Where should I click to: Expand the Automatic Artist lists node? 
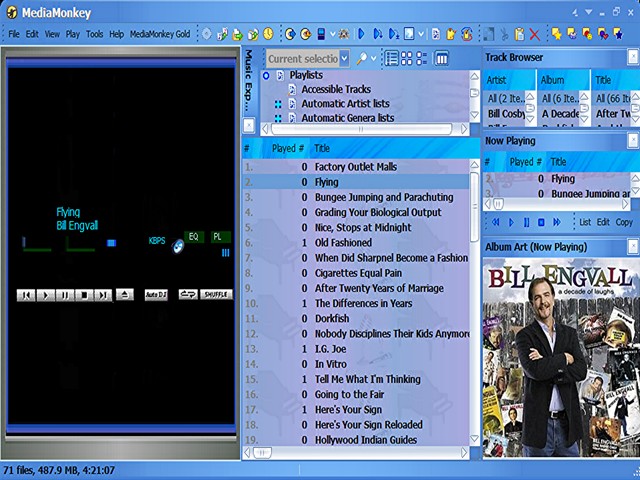tap(278, 104)
